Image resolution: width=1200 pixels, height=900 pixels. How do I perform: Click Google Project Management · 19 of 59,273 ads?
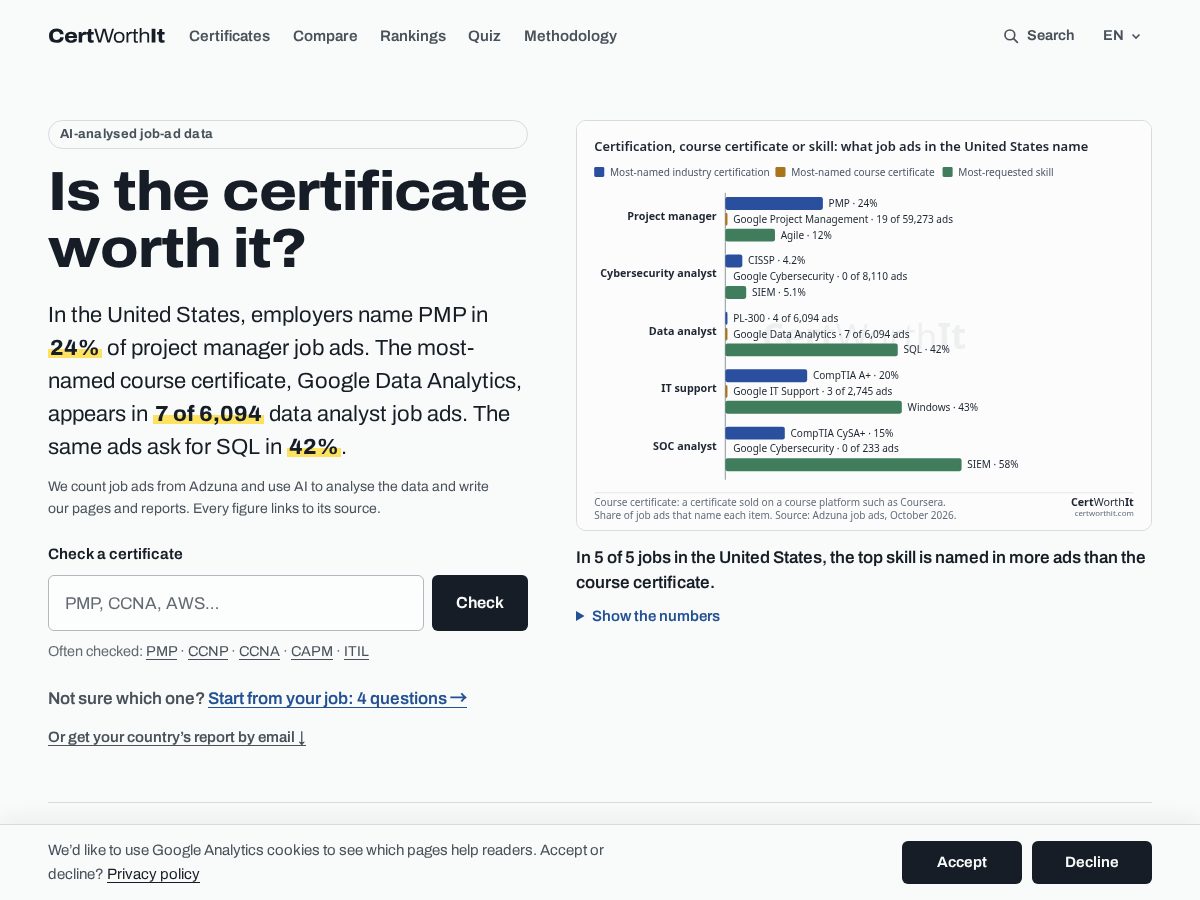coord(843,219)
